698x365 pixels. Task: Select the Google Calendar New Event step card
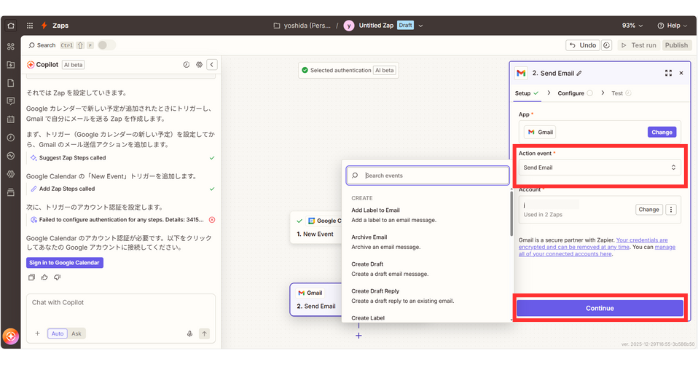[x=316, y=227]
